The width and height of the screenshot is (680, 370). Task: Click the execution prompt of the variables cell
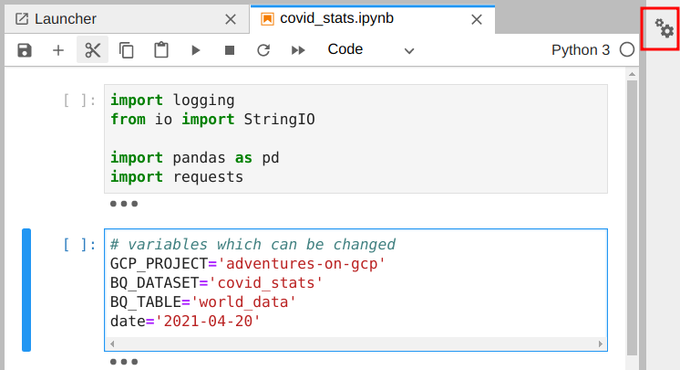(x=79, y=245)
